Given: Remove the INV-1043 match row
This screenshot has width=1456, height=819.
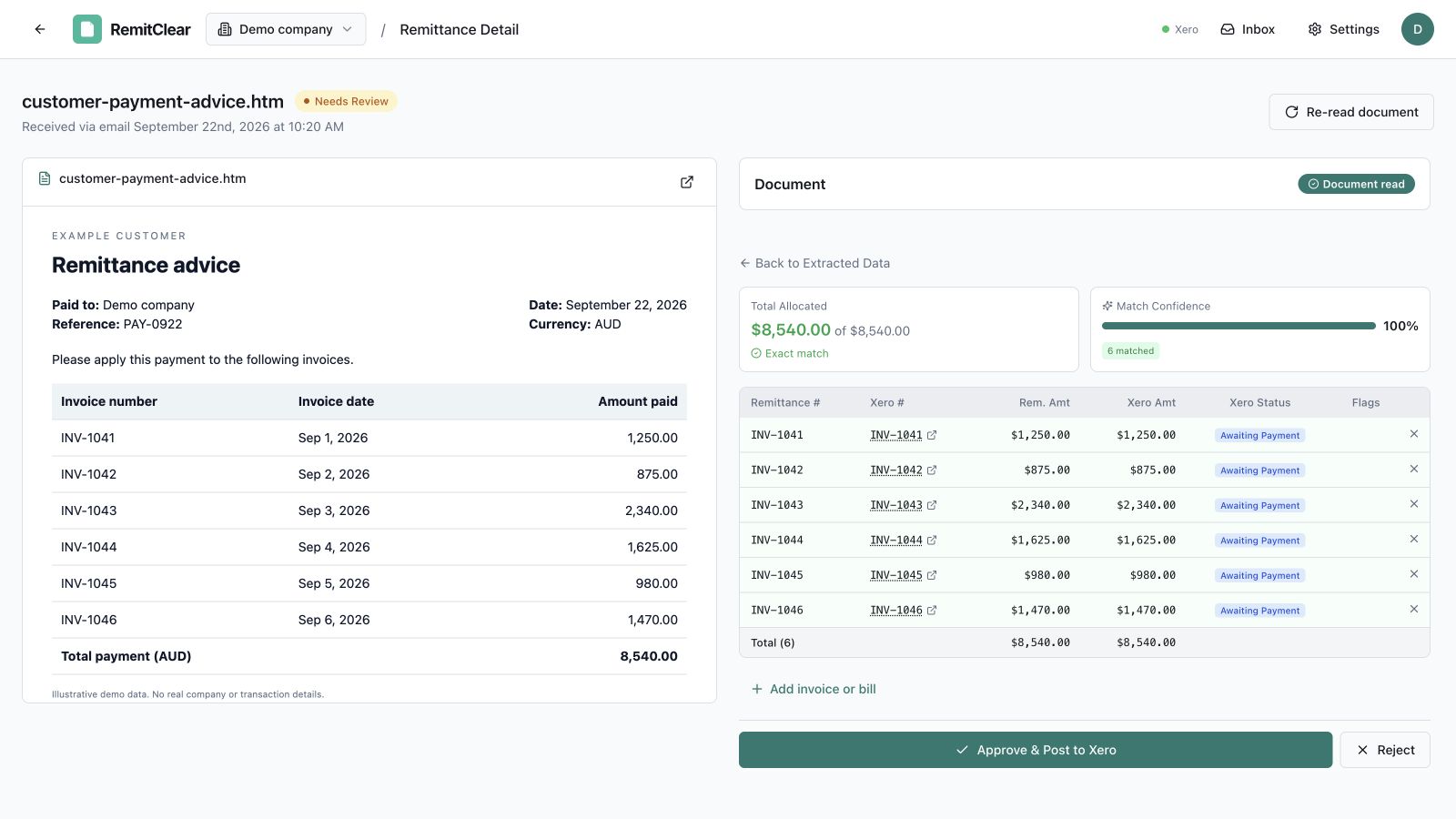Looking at the screenshot, I should click(x=1414, y=504).
